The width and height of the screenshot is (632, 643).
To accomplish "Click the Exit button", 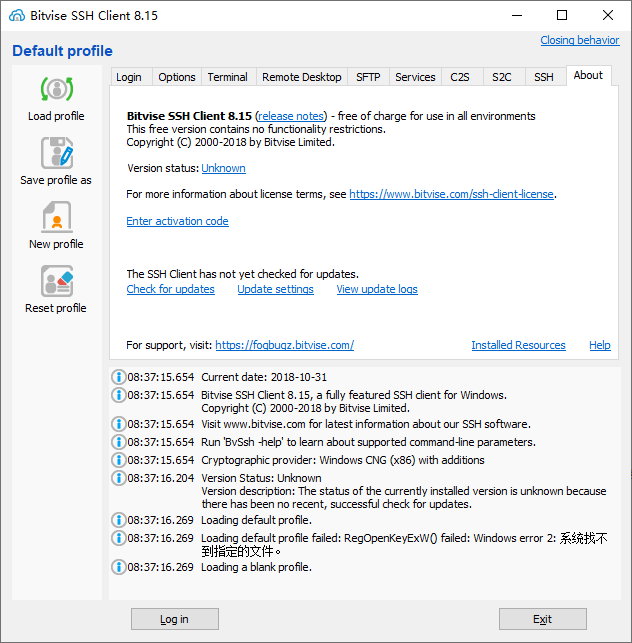I will (x=543, y=619).
